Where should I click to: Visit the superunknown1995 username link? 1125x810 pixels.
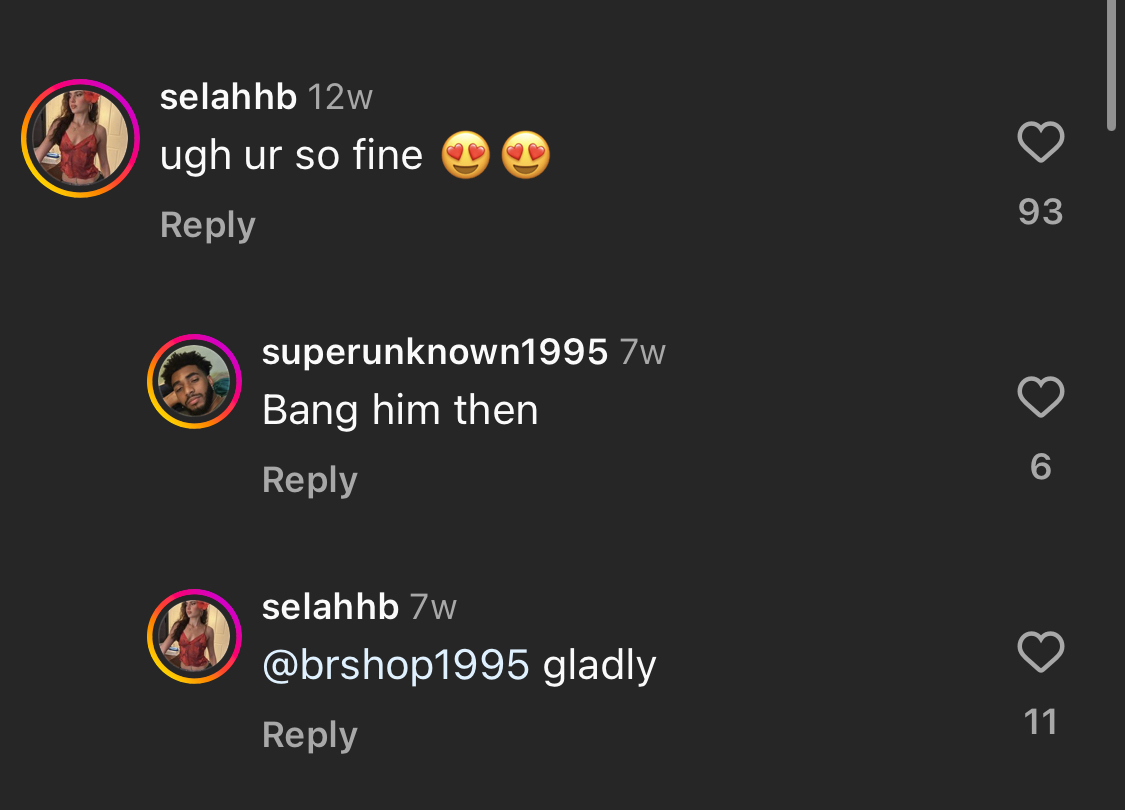click(435, 352)
